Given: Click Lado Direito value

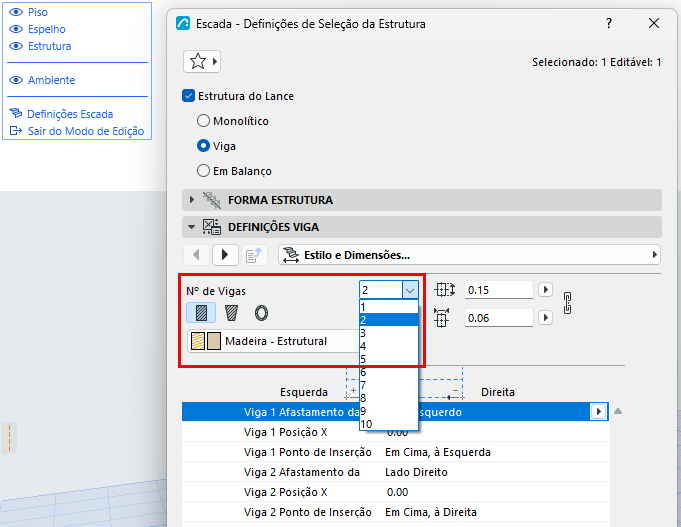Looking at the screenshot, I should [416, 472].
